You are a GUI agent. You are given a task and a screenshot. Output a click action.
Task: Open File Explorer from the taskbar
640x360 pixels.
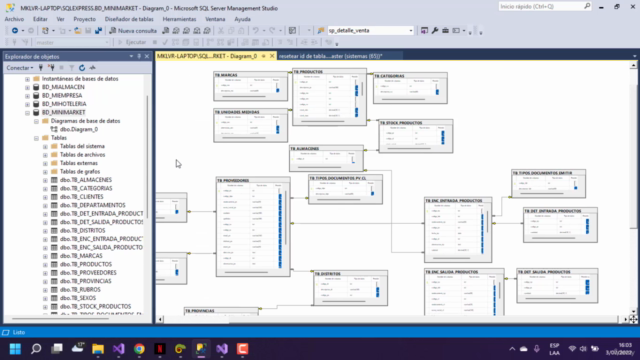pyautogui.click(x=98, y=349)
